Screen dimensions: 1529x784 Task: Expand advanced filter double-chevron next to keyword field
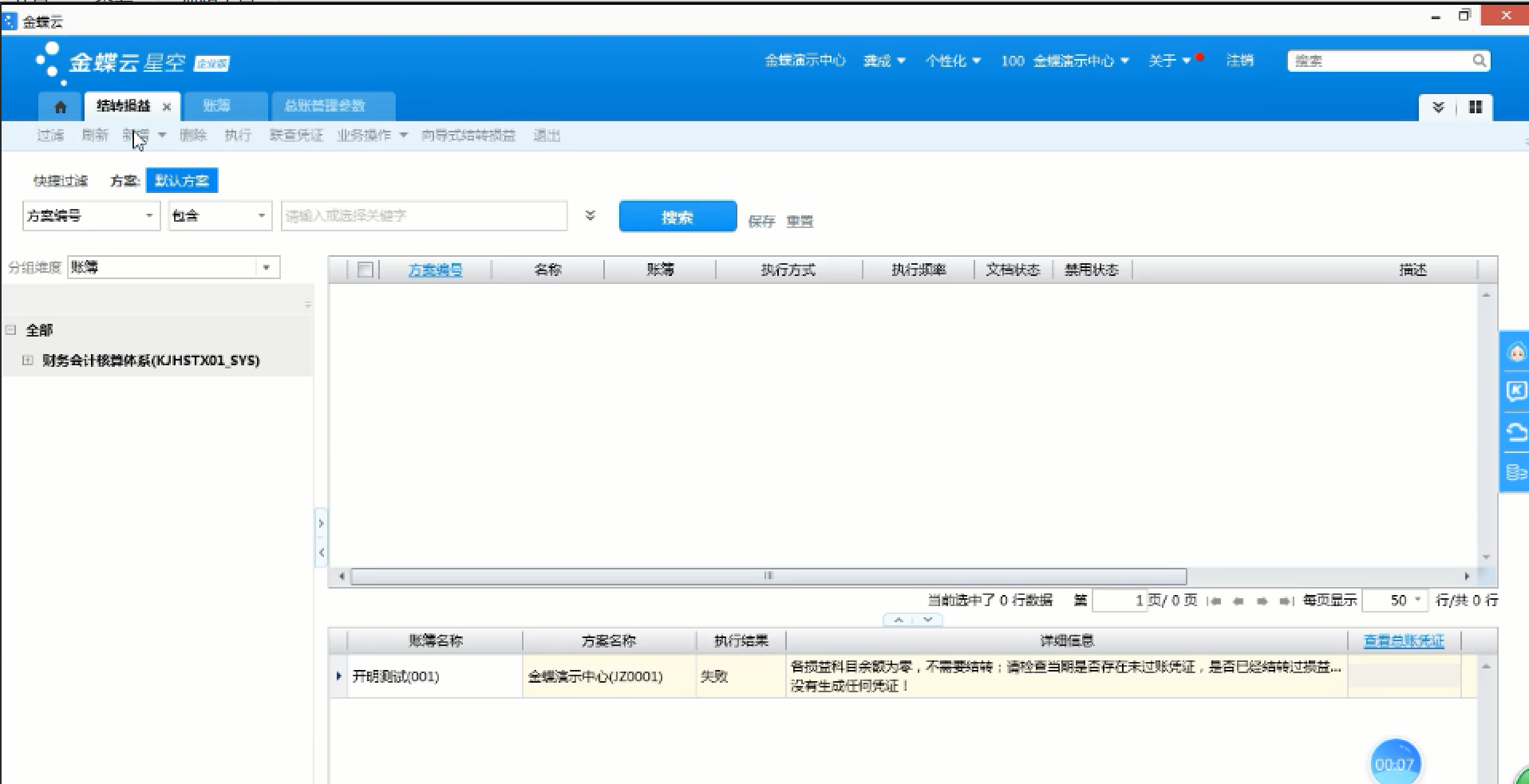(591, 216)
